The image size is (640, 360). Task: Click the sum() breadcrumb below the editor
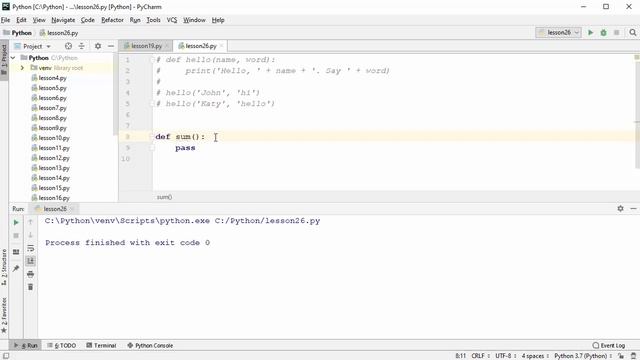(164, 197)
